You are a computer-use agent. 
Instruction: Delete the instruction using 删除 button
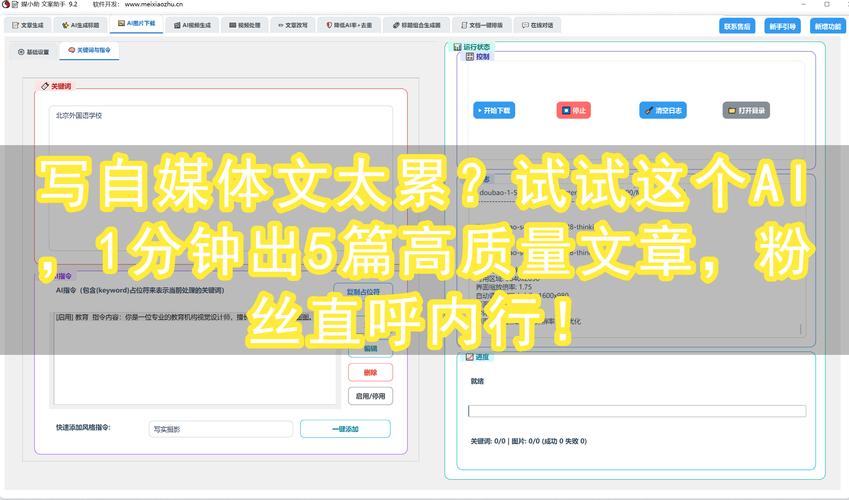pyautogui.click(x=370, y=372)
